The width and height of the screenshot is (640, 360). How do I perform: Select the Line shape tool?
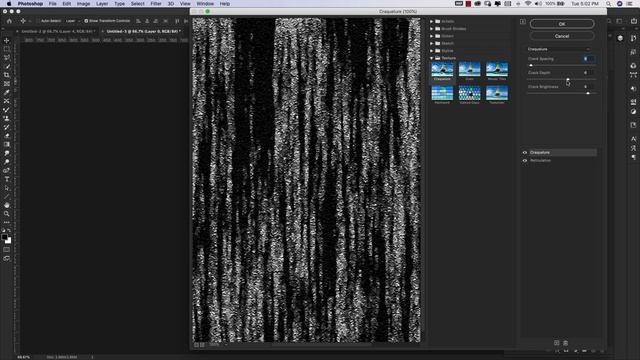[x=7, y=196]
